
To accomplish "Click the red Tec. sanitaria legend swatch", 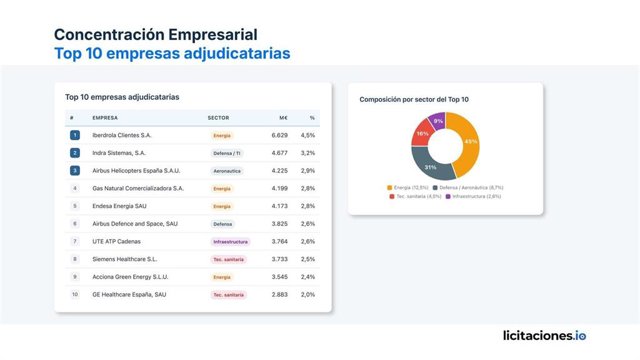I will 392,196.
